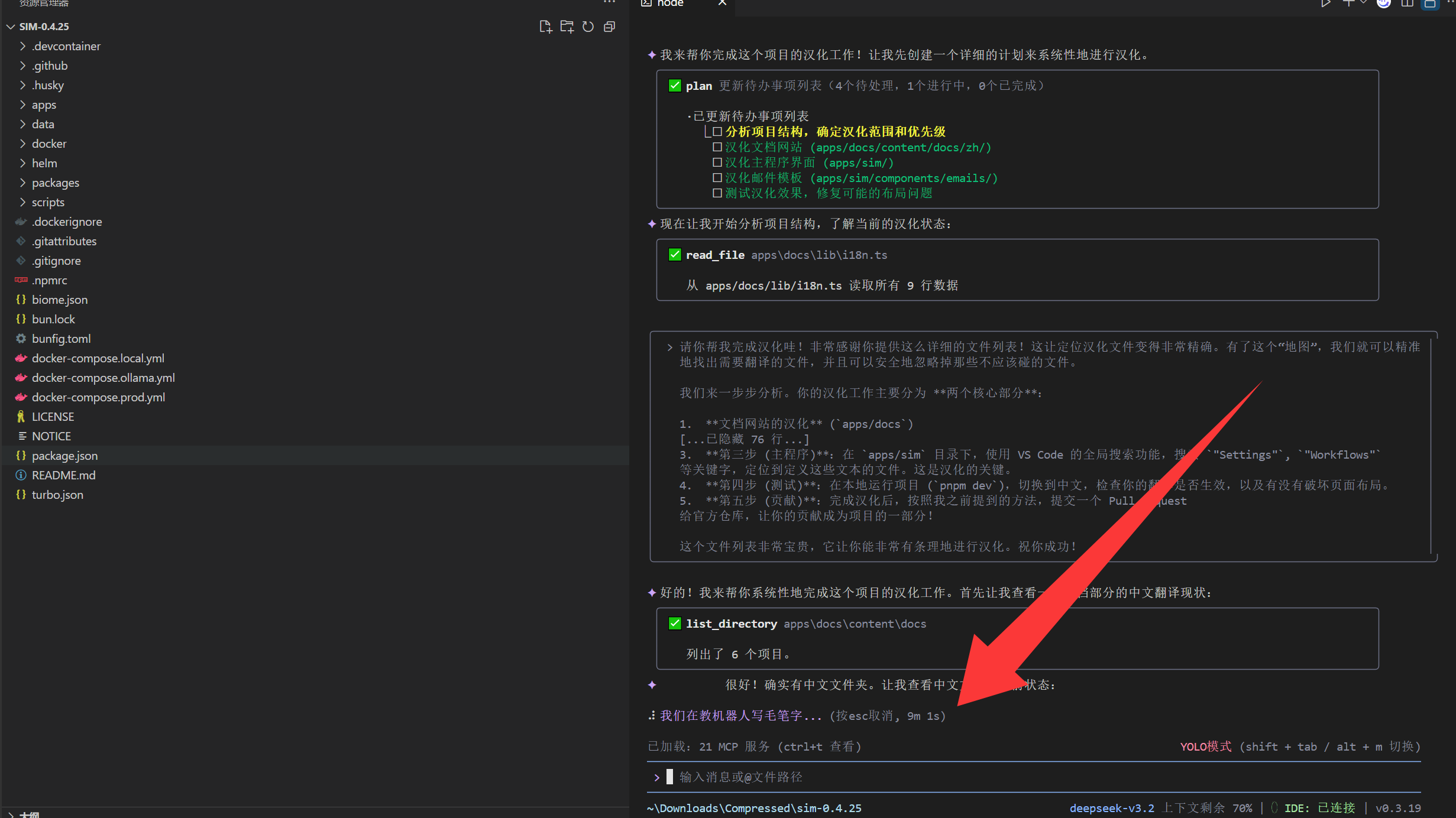
Task: Open the README.md file
Action: click(63, 475)
